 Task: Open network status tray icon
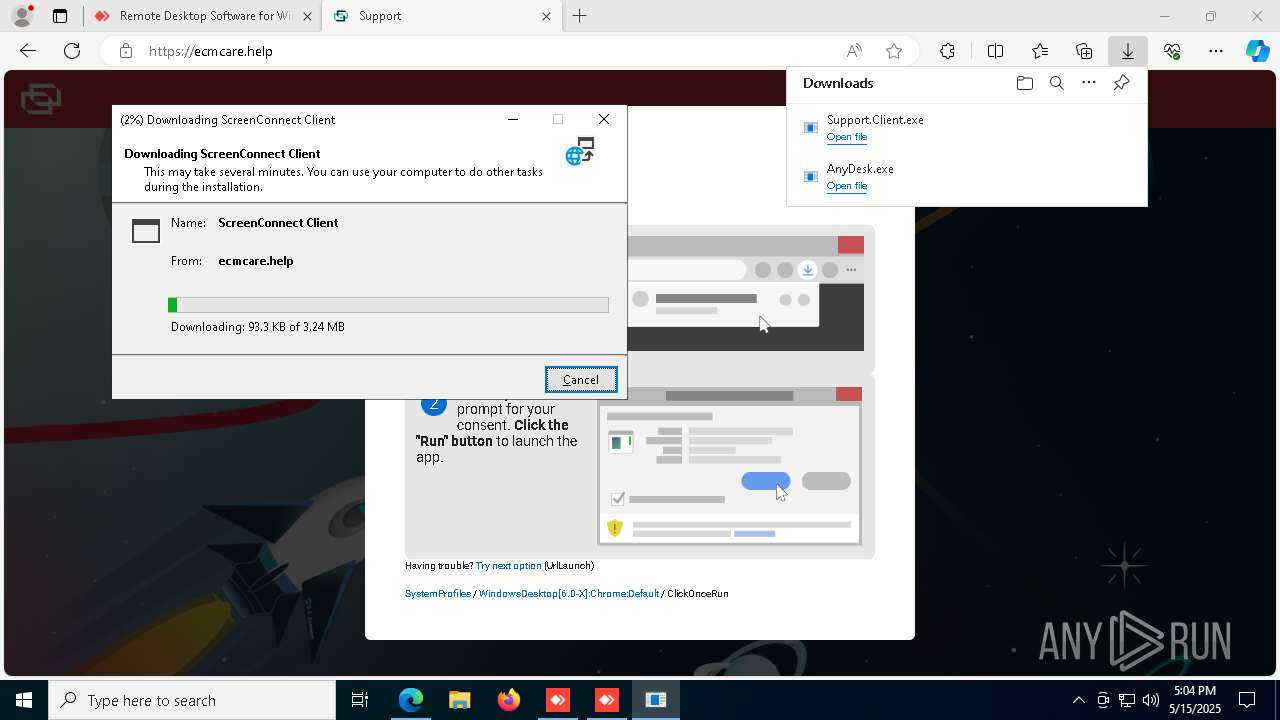tap(1127, 700)
